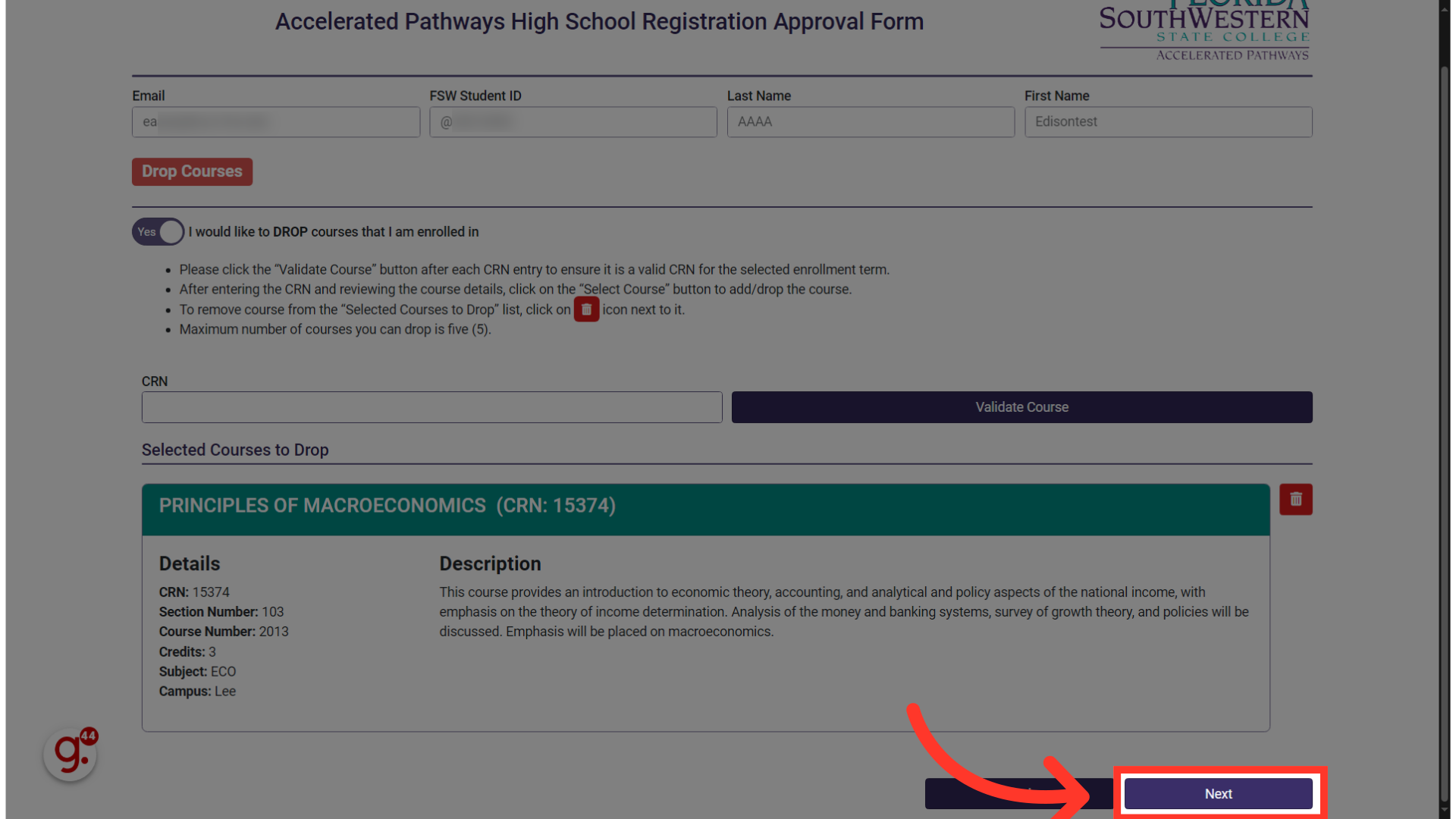This screenshot has width=1456, height=819.
Task: Delete the Principles of Macroeconomics course card
Action: coord(1295,499)
